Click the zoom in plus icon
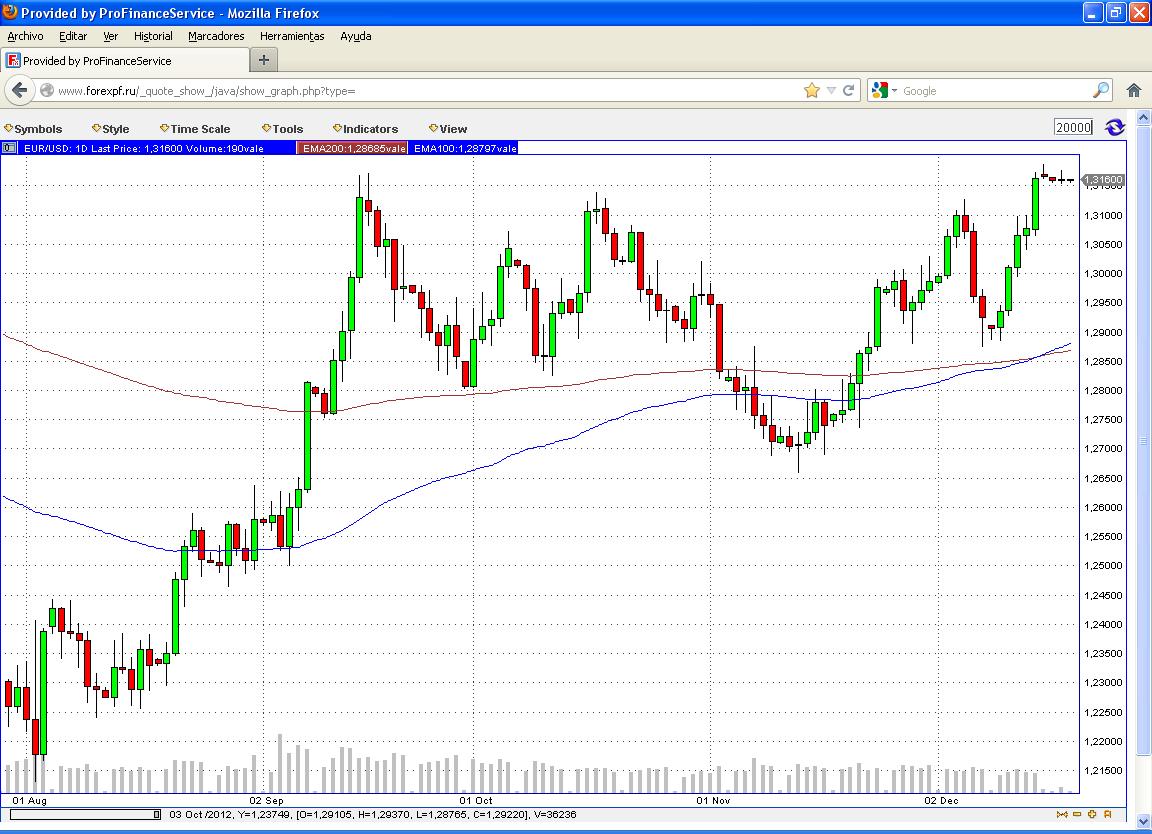 1092,814
